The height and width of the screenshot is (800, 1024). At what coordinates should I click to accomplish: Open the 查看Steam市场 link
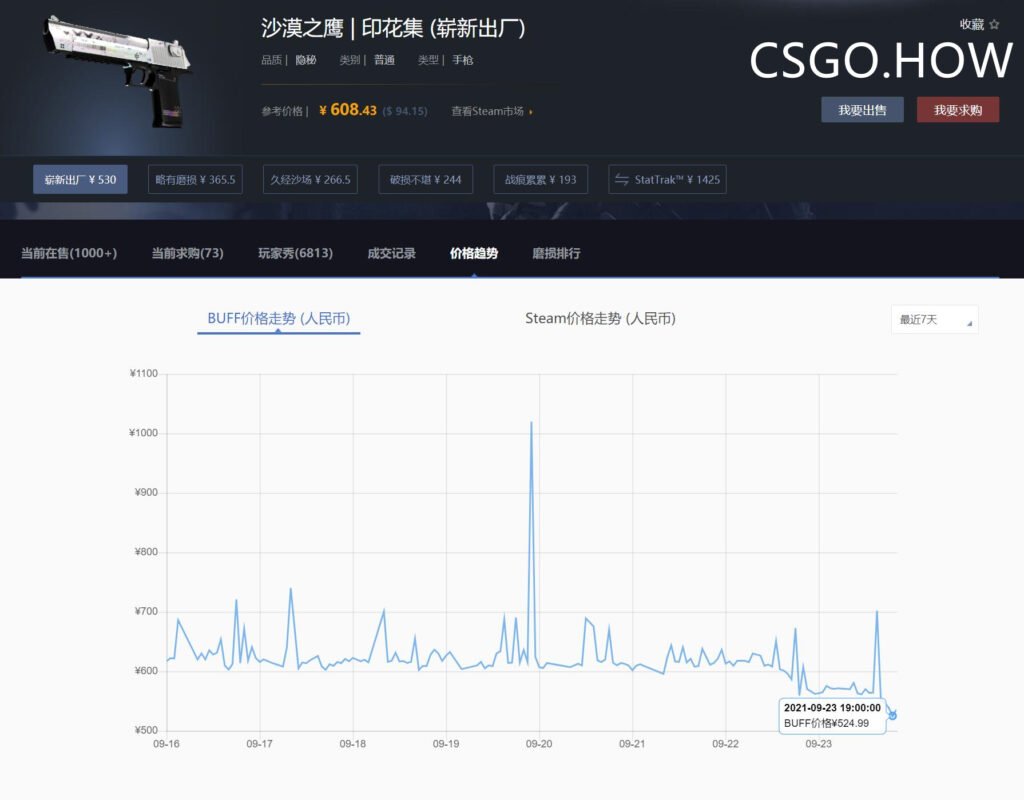point(492,112)
